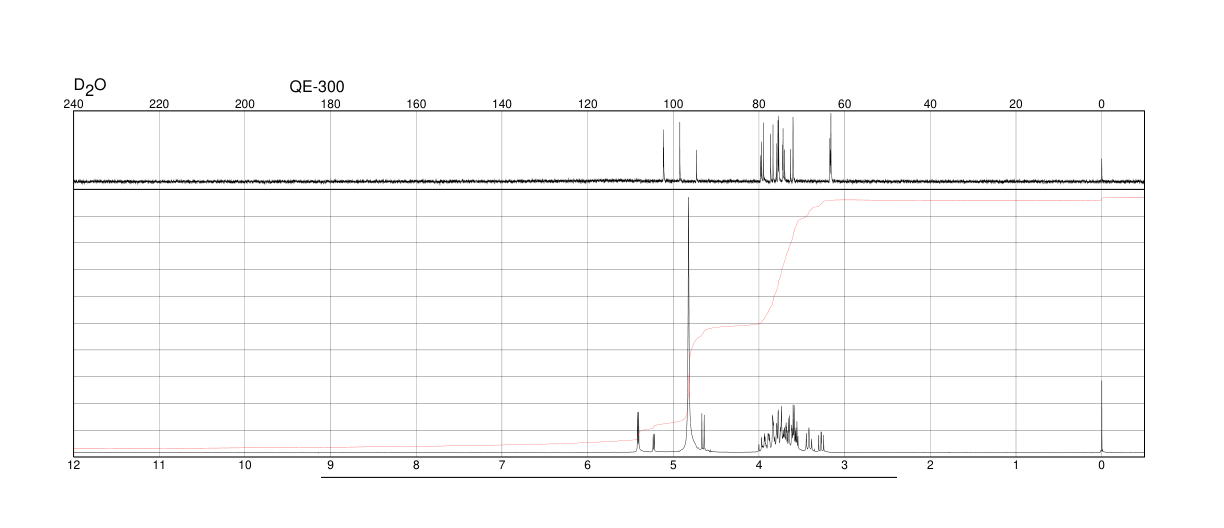Click the small proton peak near 5.2 ppm

tap(654, 443)
